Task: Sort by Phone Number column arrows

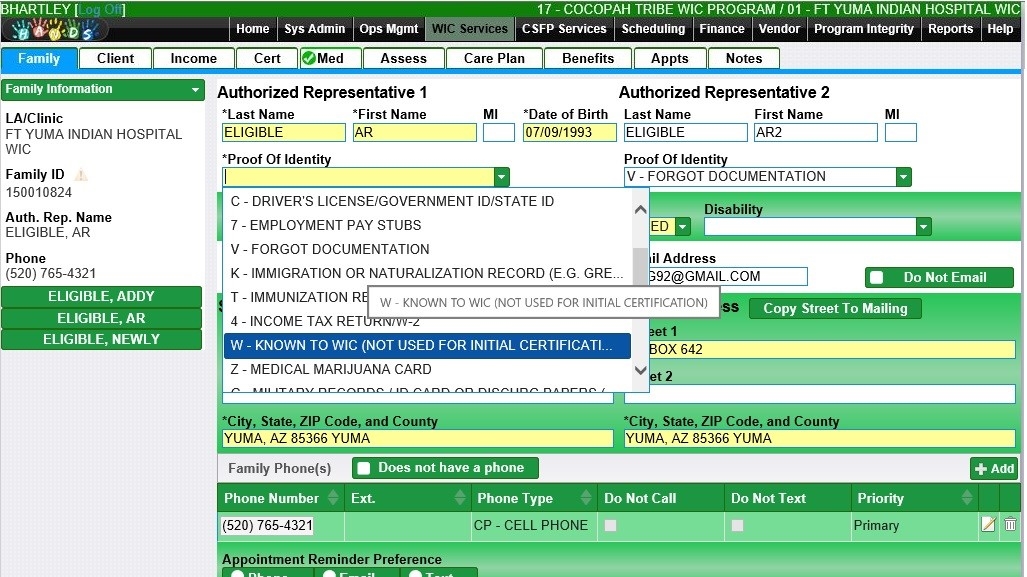Action: tap(333, 498)
